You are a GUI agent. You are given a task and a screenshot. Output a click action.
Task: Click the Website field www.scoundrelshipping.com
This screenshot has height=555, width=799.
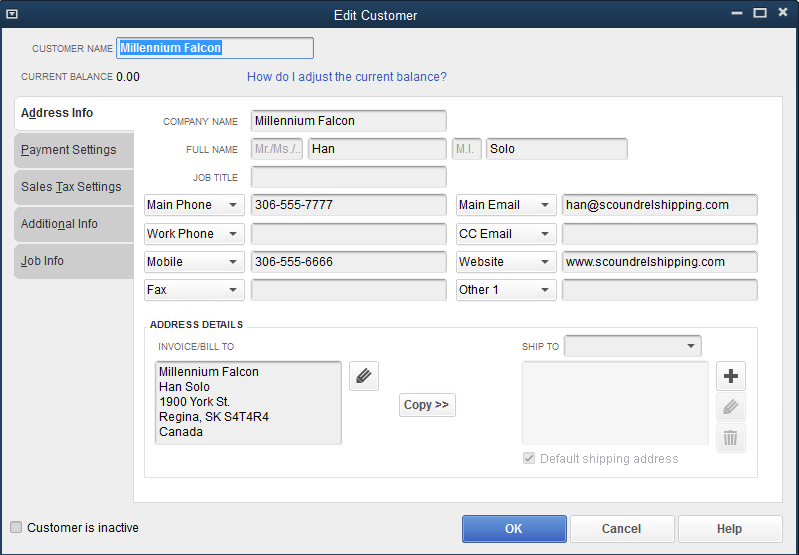click(659, 262)
